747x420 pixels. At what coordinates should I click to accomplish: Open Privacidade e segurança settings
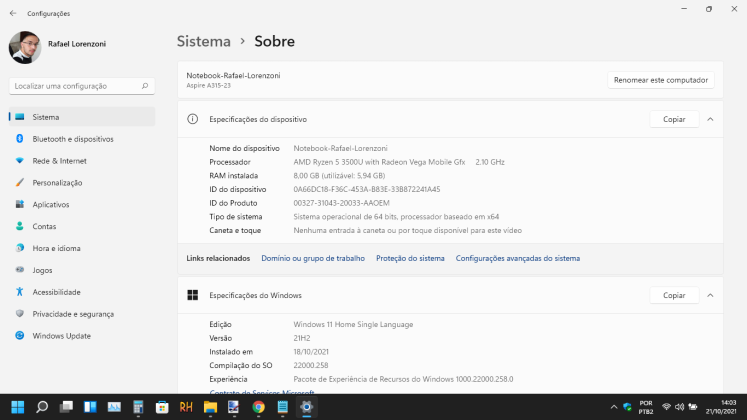click(x=82, y=314)
